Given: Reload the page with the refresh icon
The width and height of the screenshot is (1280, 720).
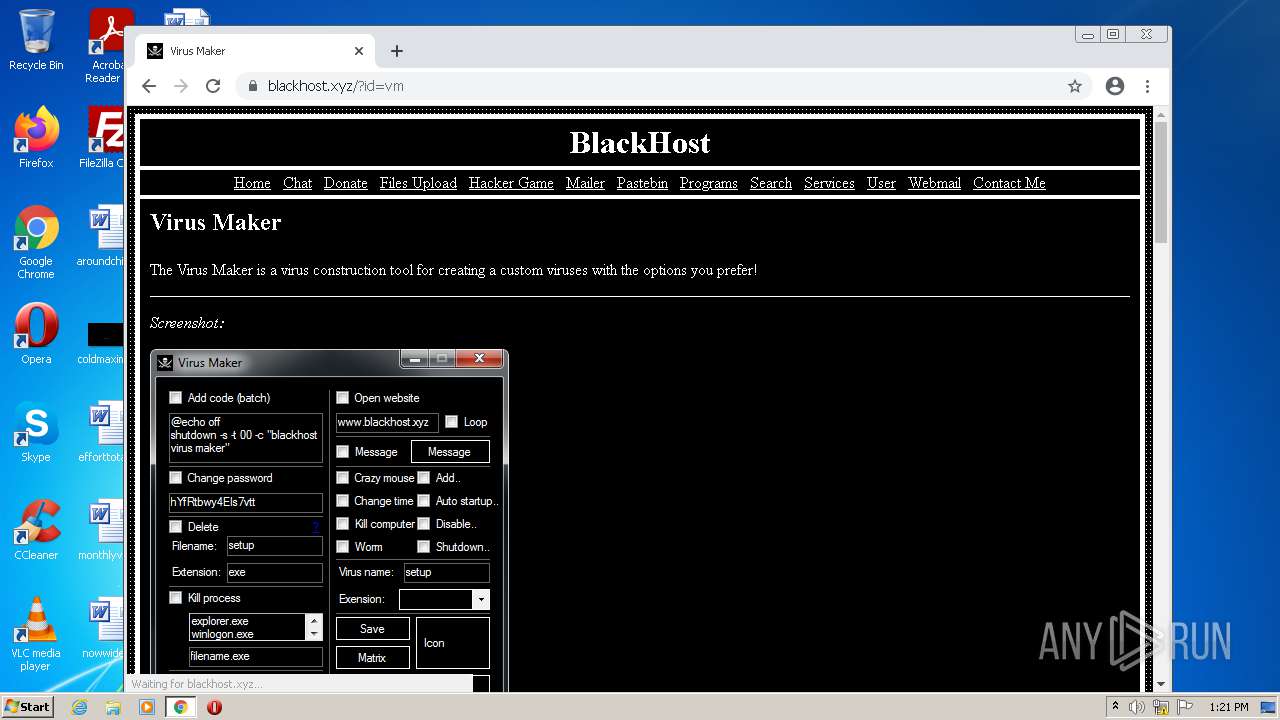Looking at the screenshot, I should point(213,86).
